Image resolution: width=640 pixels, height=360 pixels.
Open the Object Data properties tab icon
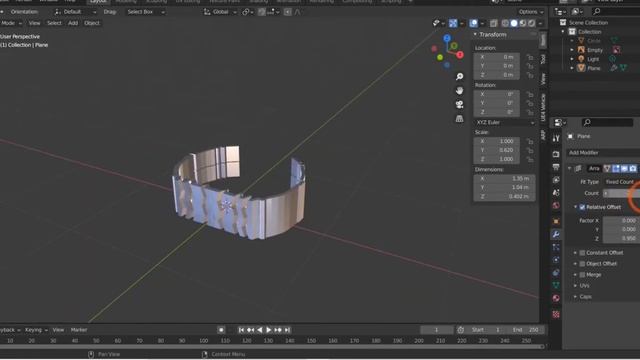click(556, 285)
